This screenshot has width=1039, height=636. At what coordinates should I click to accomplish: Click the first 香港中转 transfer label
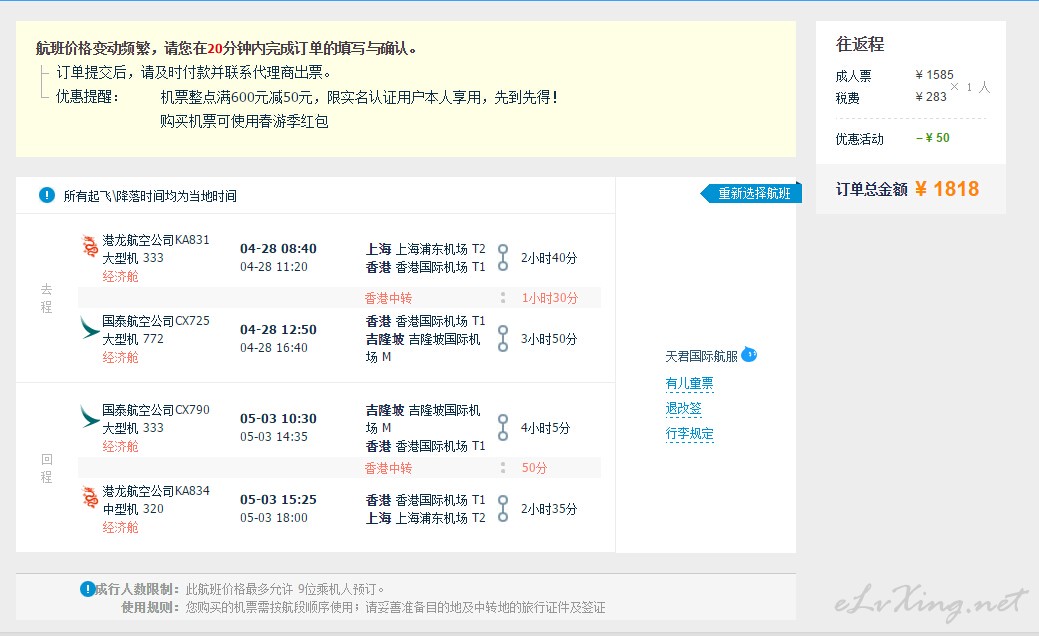click(x=388, y=298)
